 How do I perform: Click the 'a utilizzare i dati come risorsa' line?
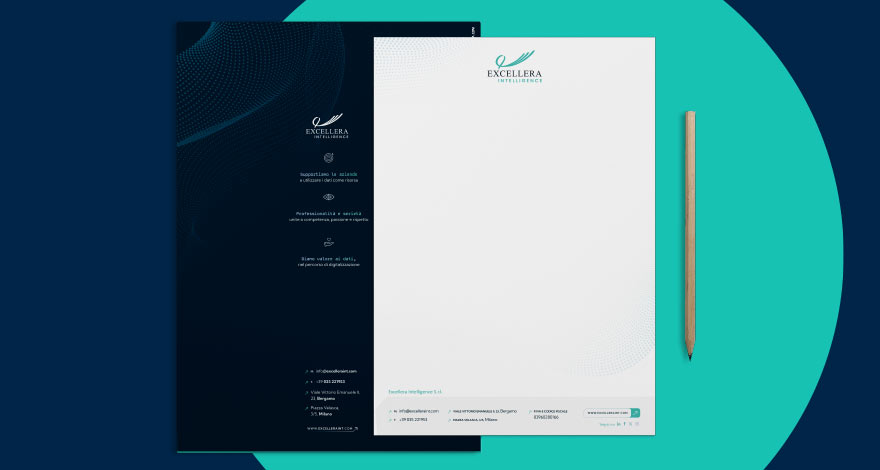point(328,180)
